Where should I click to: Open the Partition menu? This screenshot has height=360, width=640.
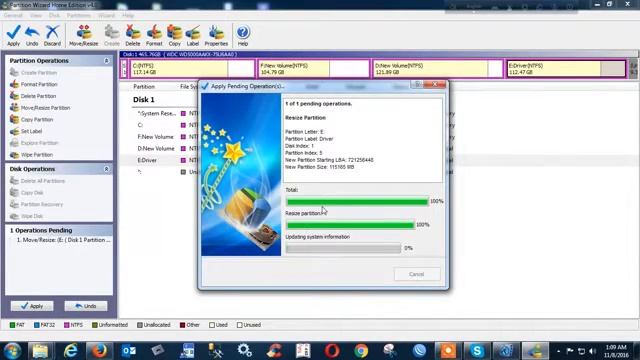point(79,16)
